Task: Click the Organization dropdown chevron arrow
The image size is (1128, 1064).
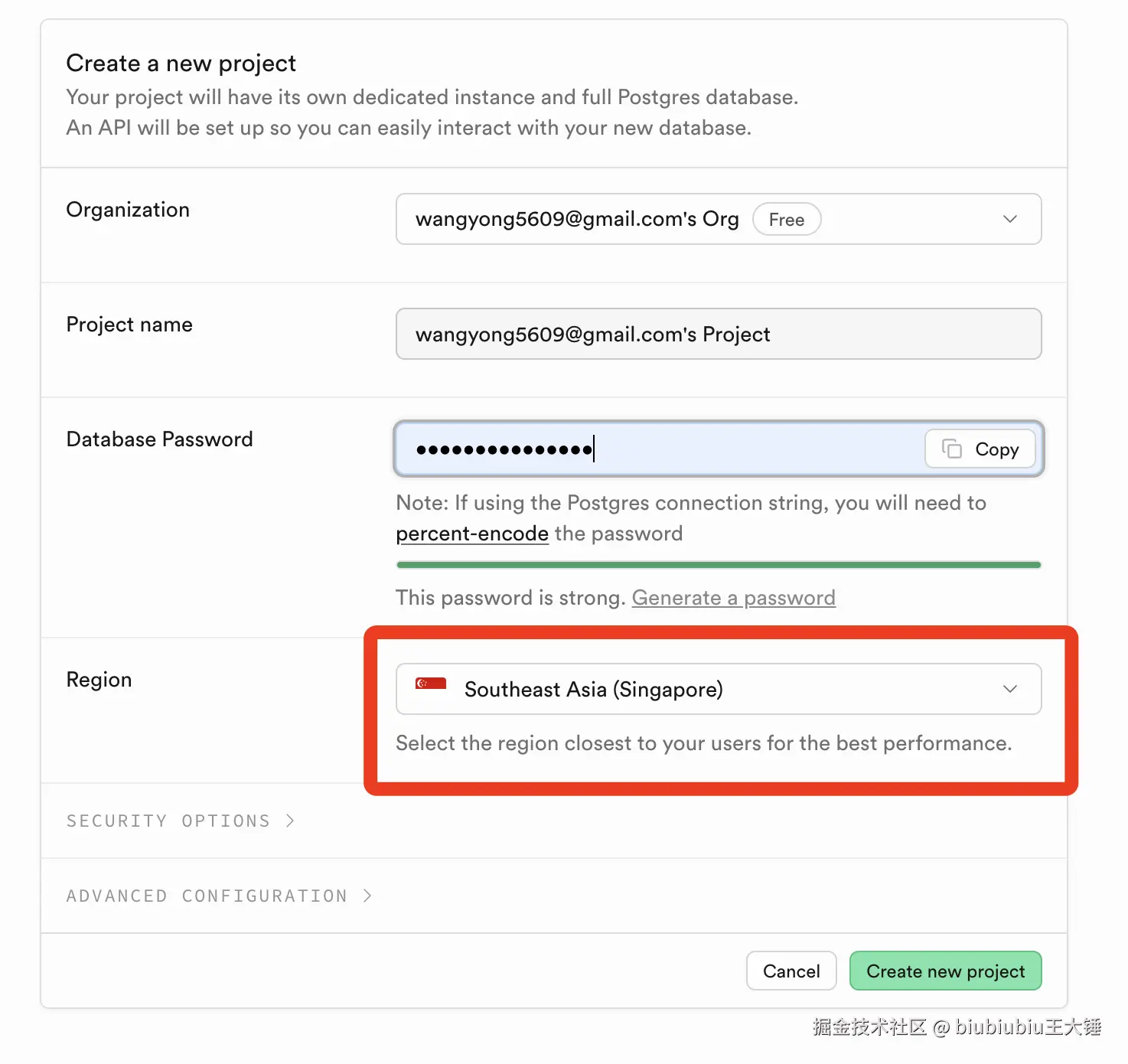Action: pyautogui.click(x=1009, y=219)
